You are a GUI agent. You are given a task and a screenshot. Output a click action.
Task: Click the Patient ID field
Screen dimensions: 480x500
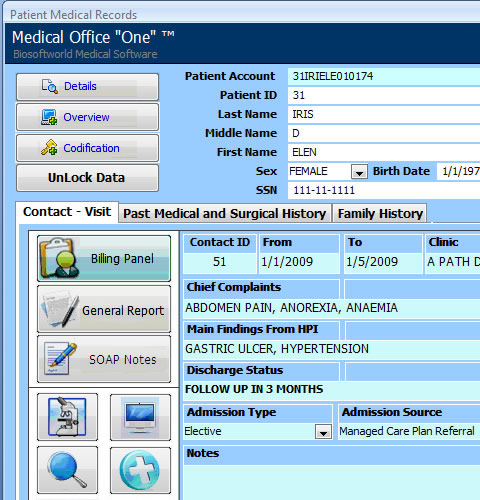tap(384, 95)
